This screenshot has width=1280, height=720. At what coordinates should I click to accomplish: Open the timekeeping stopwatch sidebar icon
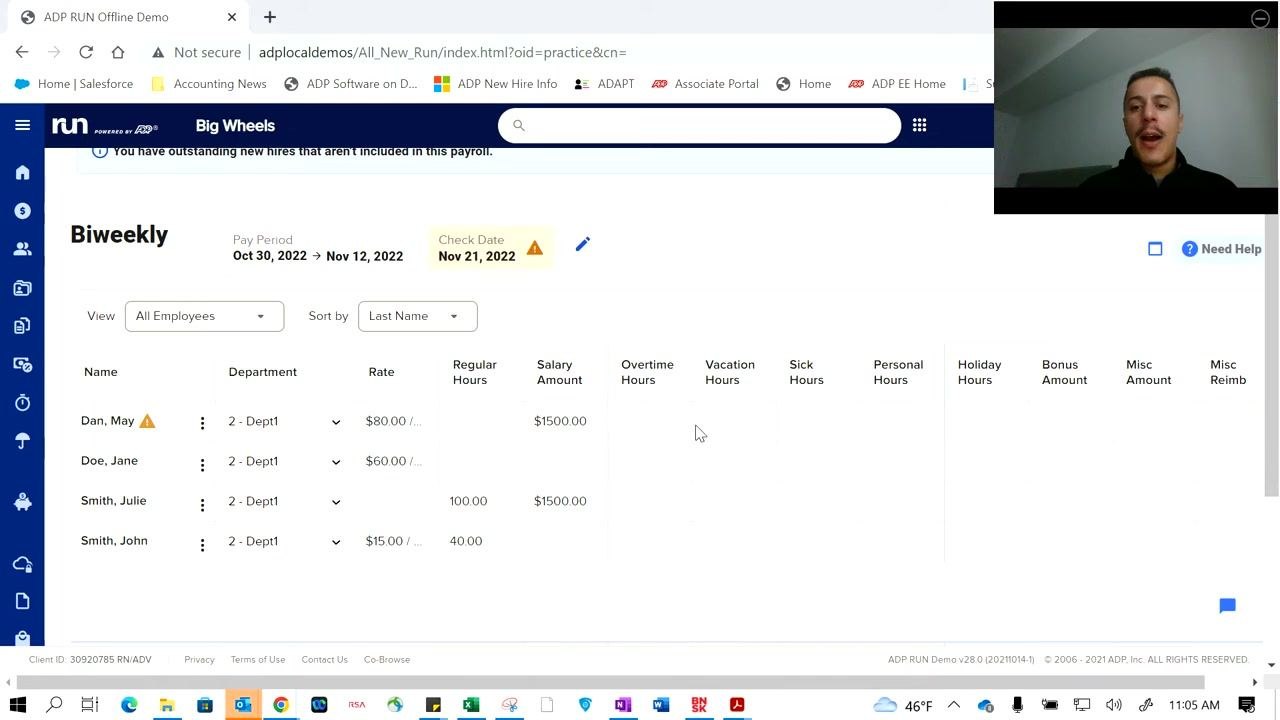[x=22, y=402]
